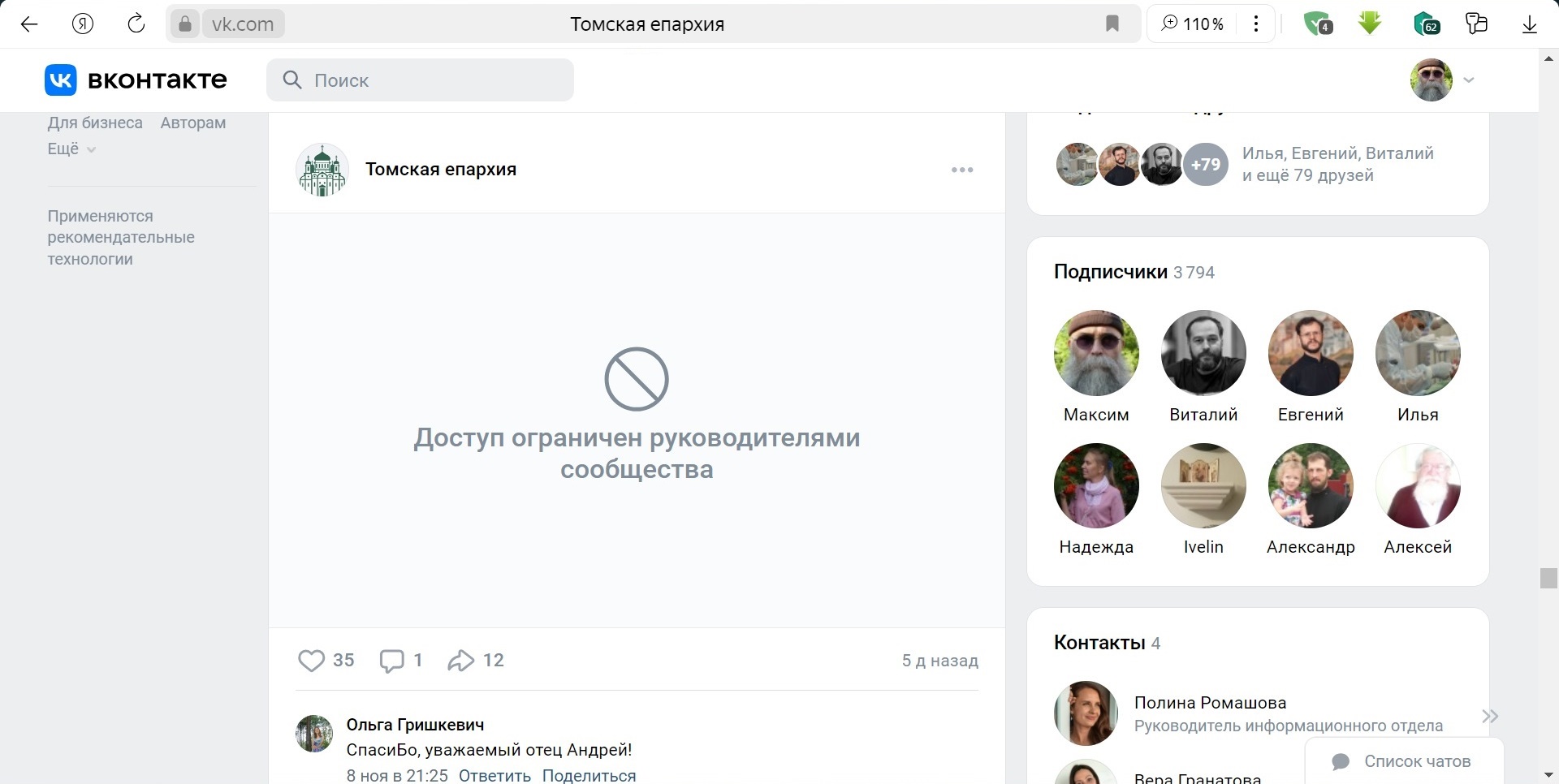1559x784 pixels.
Task: Open 'Подписчики' list heading
Action: click(1110, 272)
